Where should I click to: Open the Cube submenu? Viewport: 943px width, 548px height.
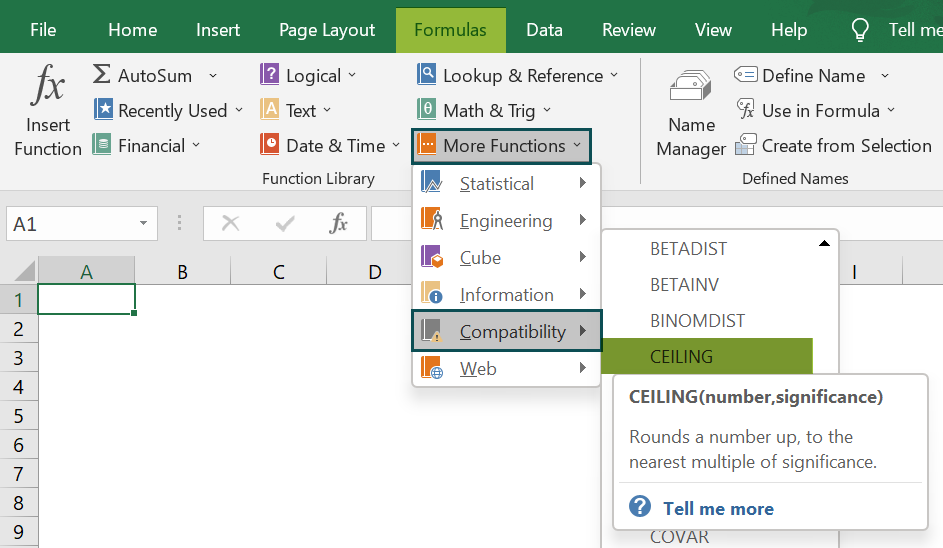[x=506, y=257]
